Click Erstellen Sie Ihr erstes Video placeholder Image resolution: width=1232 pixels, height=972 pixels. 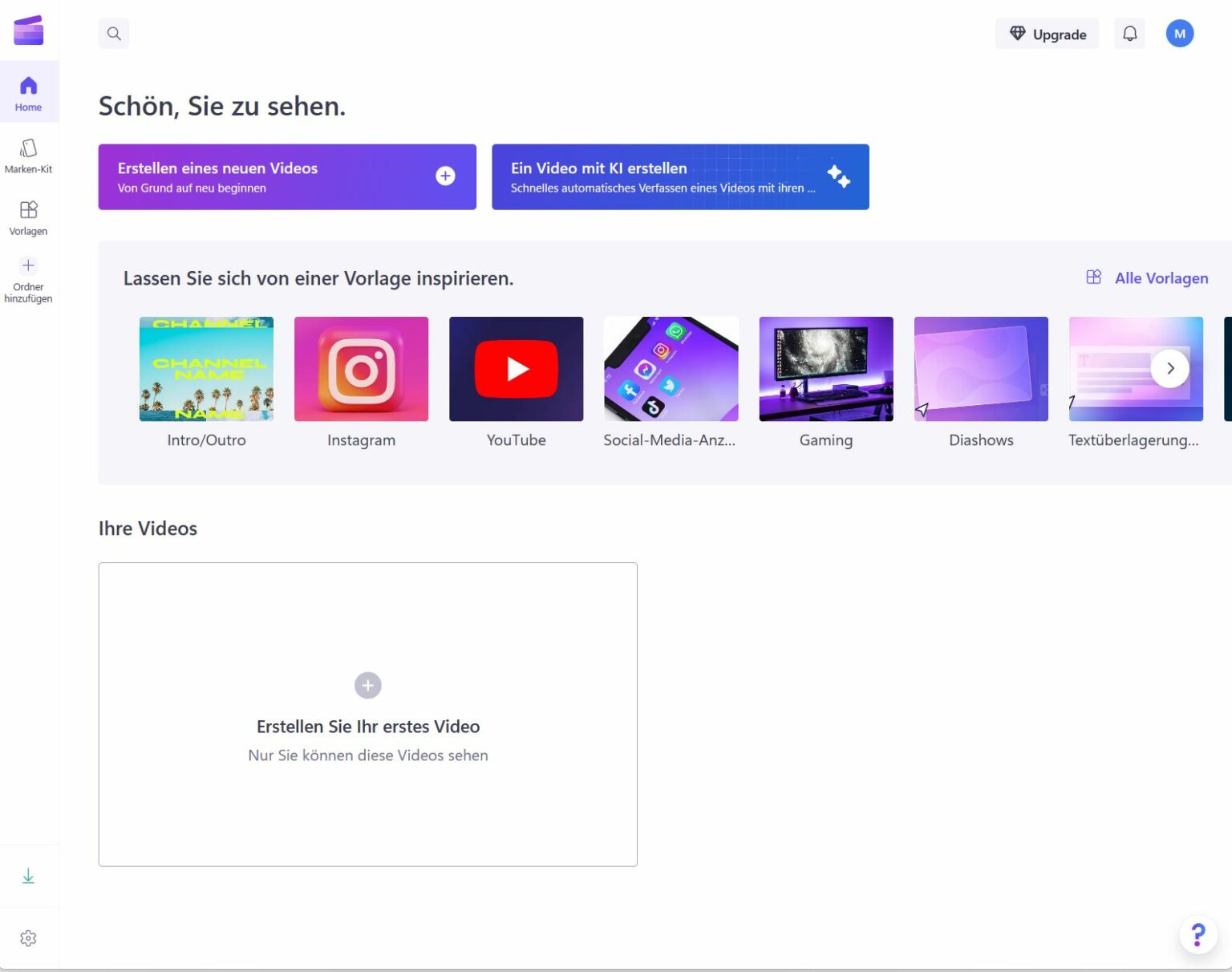click(367, 715)
